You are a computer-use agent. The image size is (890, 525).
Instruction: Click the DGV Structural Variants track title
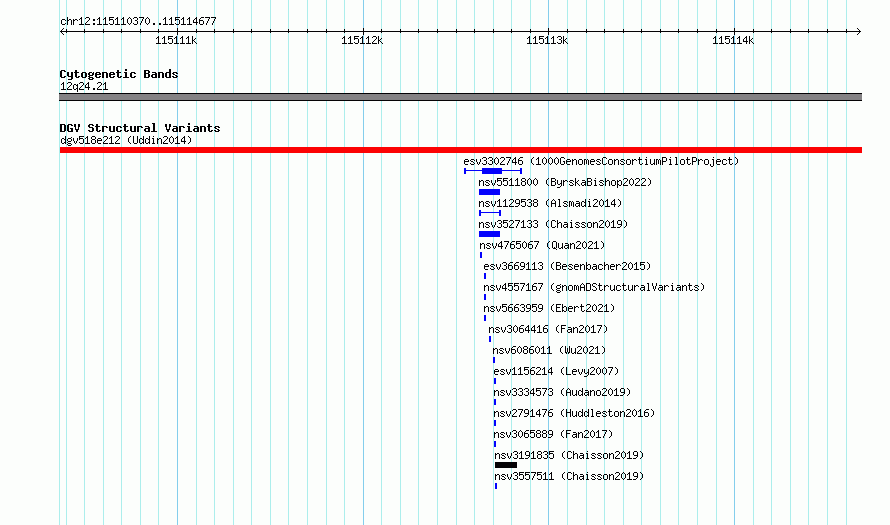(140, 128)
